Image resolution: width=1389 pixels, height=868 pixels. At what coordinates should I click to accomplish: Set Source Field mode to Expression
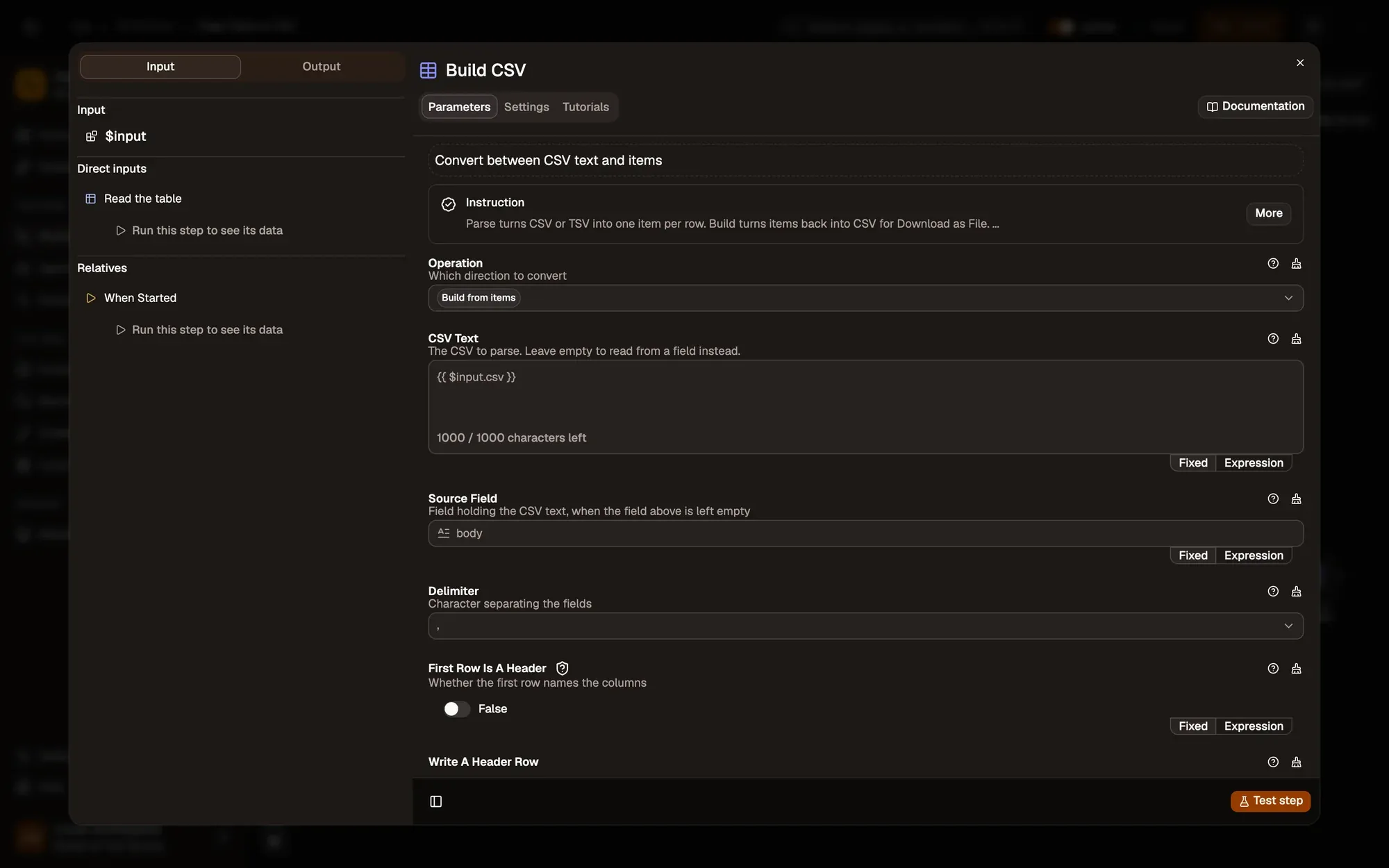(x=1254, y=556)
